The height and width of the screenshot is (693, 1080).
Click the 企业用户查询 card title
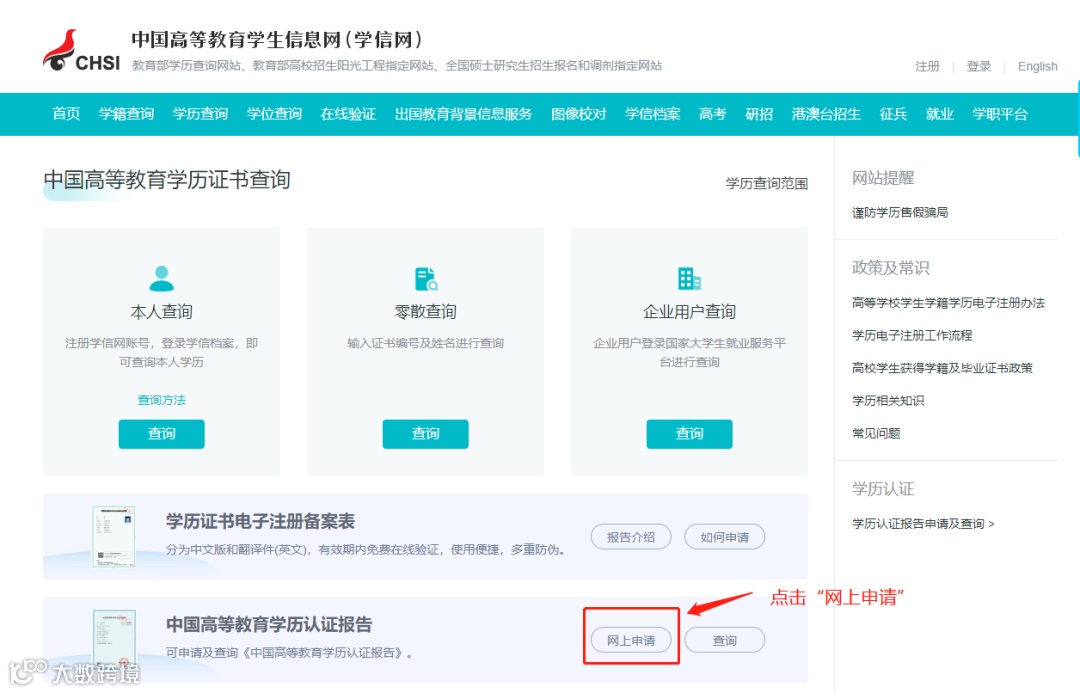tap(689, 311)
